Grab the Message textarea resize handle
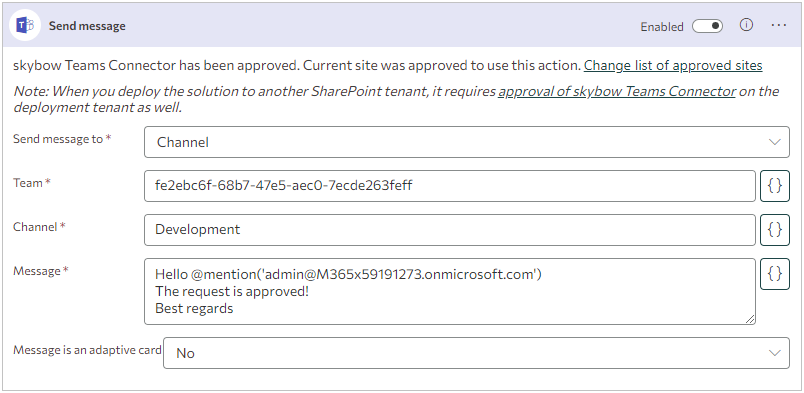This screenshot has height=393, width=804. tap(750, 319)
